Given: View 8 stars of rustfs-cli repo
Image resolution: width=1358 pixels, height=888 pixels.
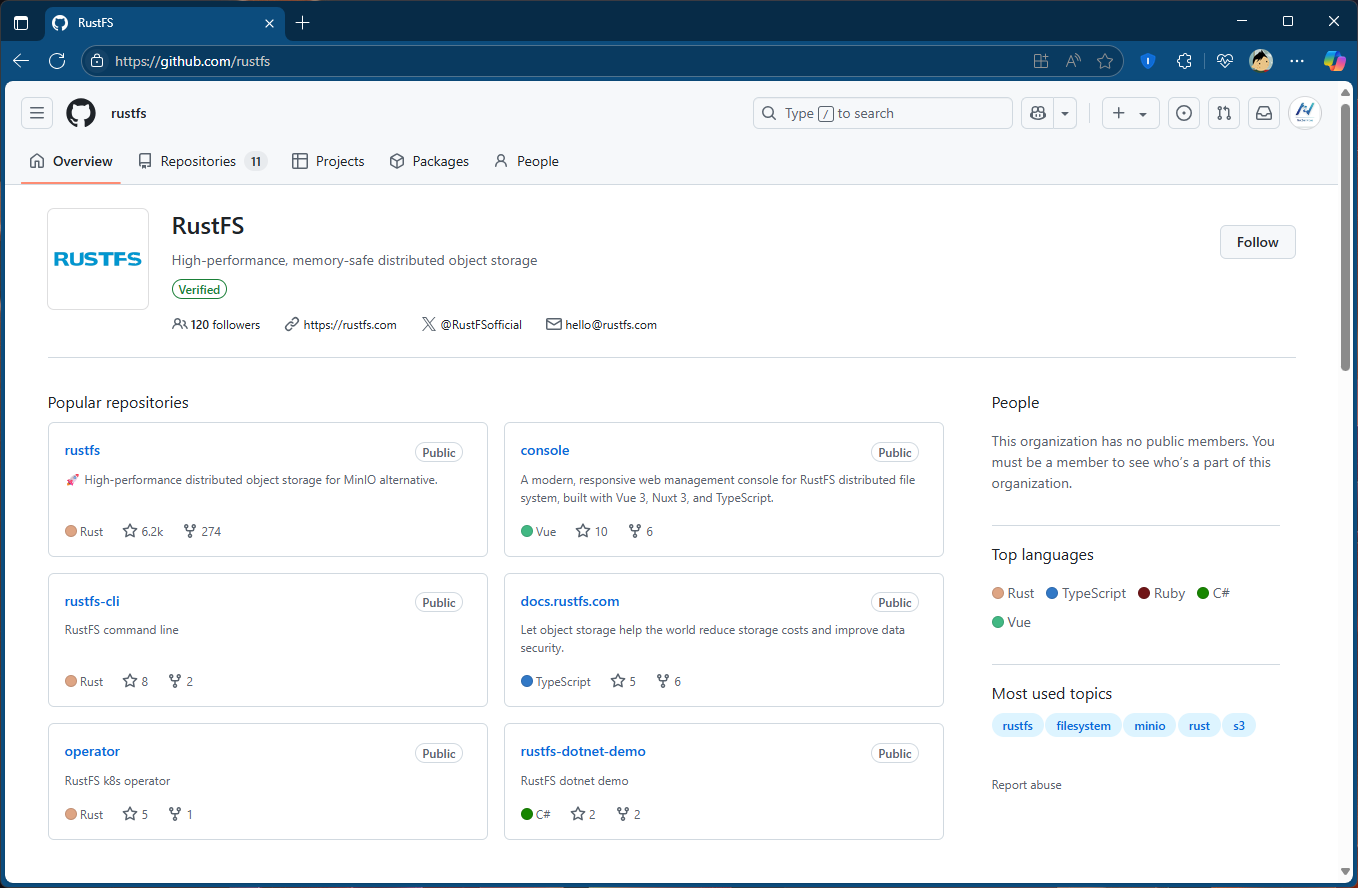Looking at the screenshot, I should (x=135, y=681).
